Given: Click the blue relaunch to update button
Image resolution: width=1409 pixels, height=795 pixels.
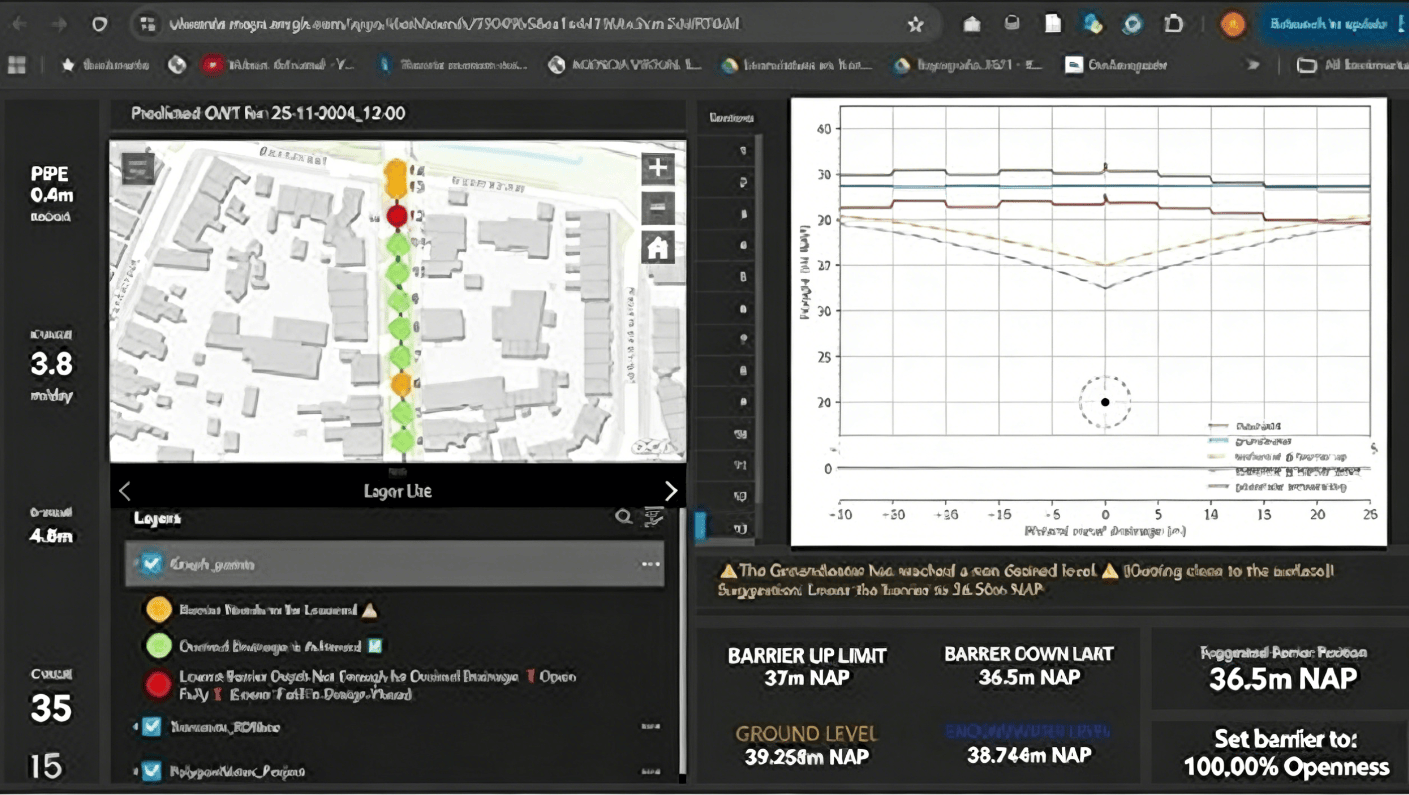Looking at the screenshot, I should click(1330, 25).
